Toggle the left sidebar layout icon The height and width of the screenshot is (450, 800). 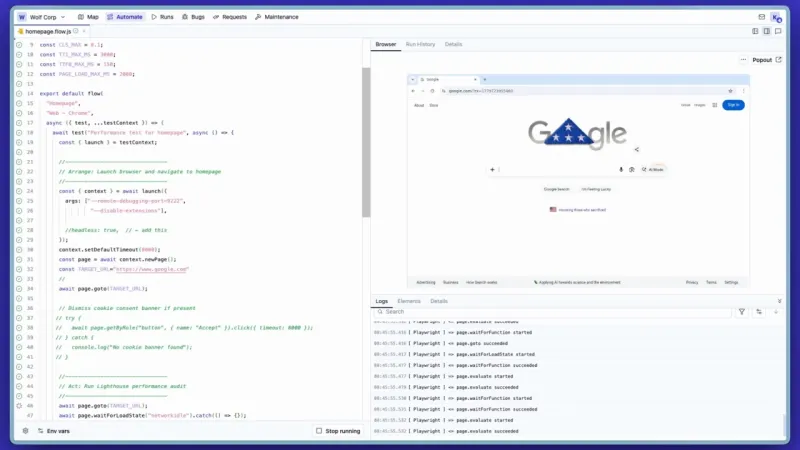tap(755, 31)
